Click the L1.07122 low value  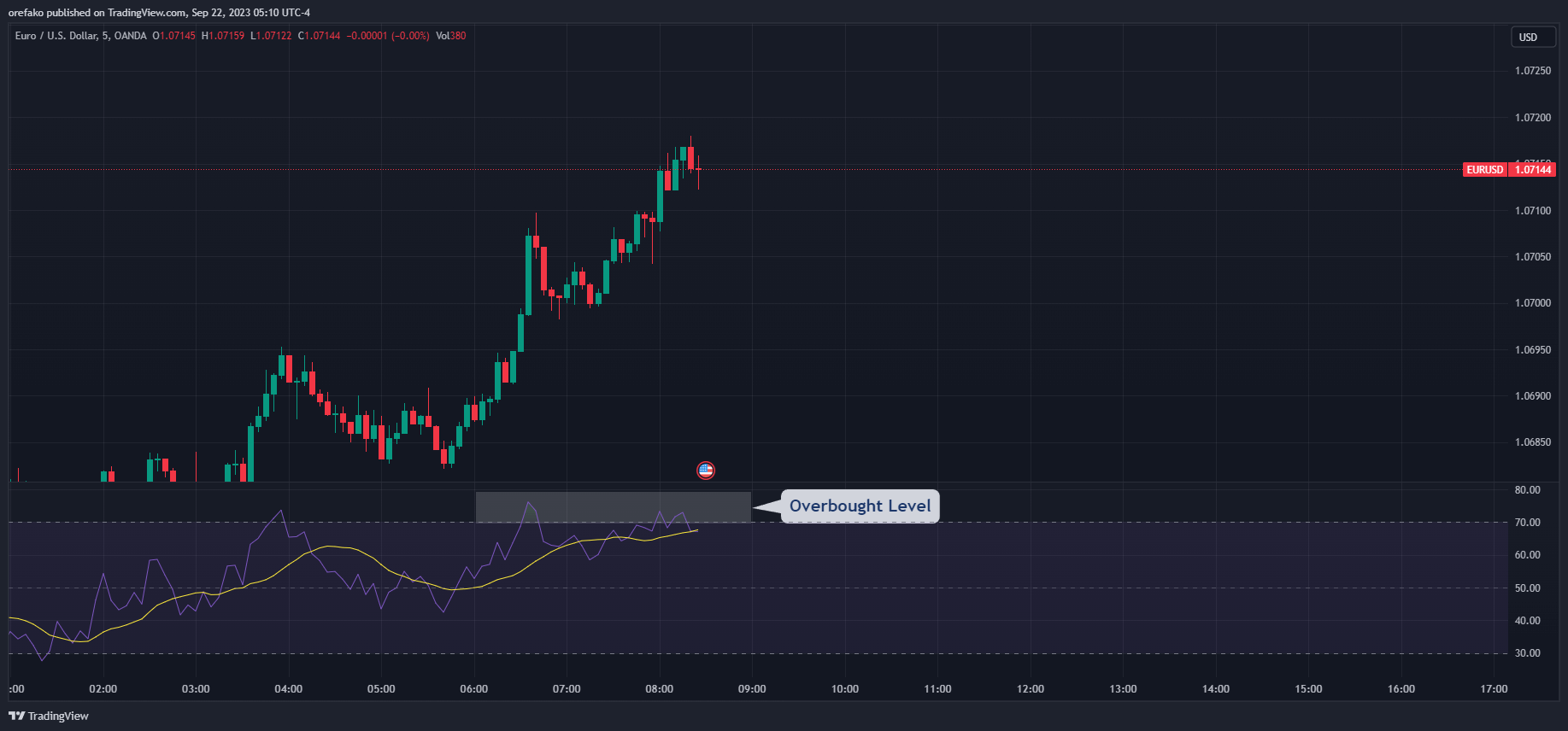coord(271,36)
